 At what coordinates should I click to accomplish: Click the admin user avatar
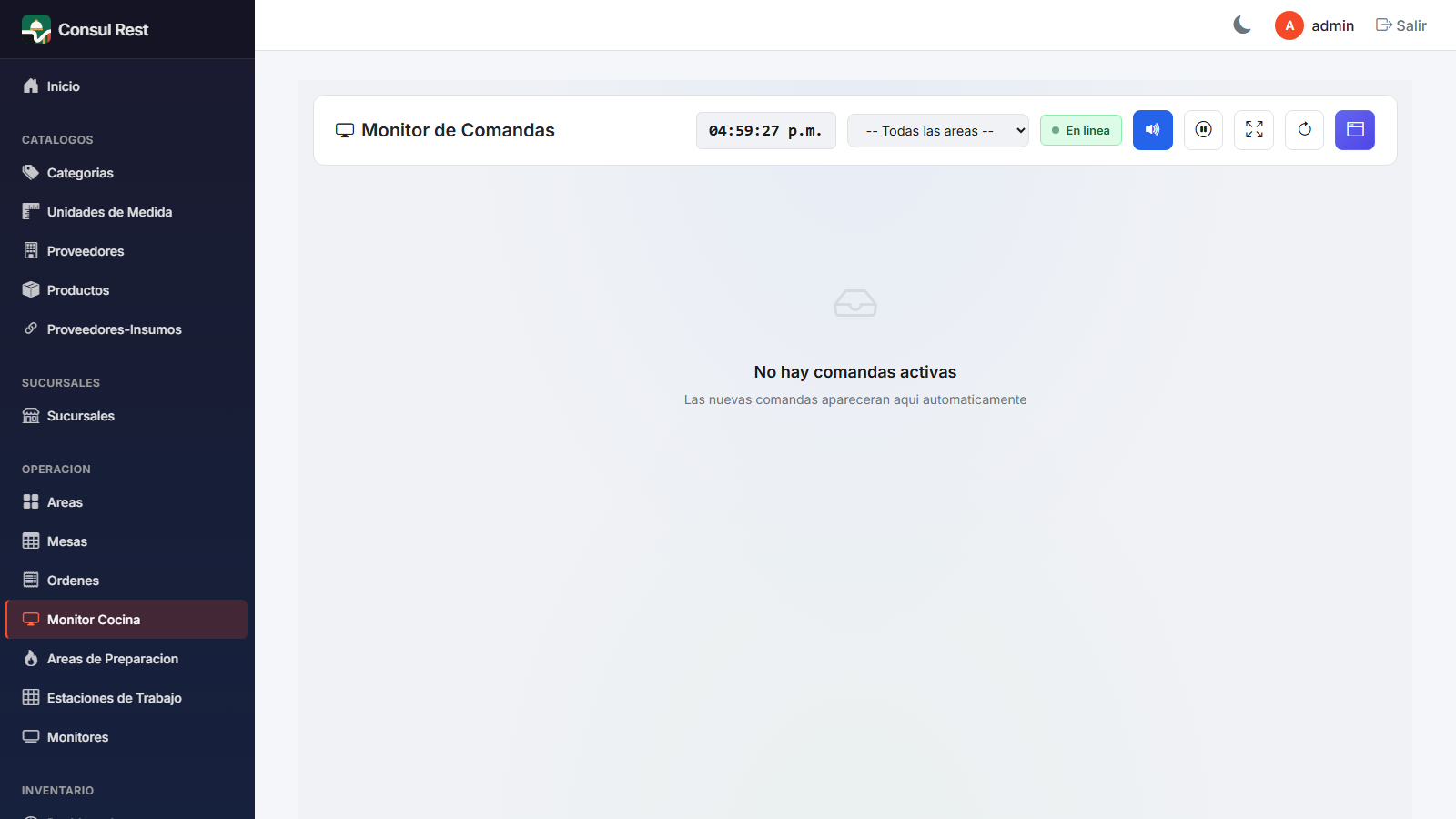(x=1289, y=25)
